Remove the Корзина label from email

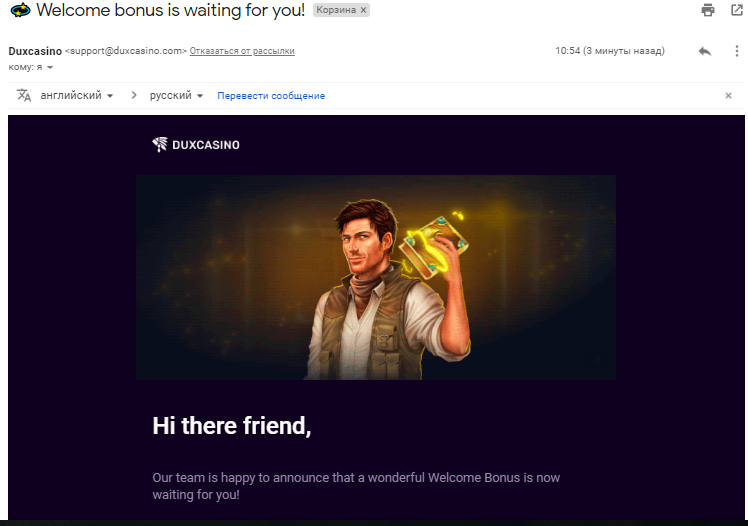pyautogui.click(x=363, y=10)
